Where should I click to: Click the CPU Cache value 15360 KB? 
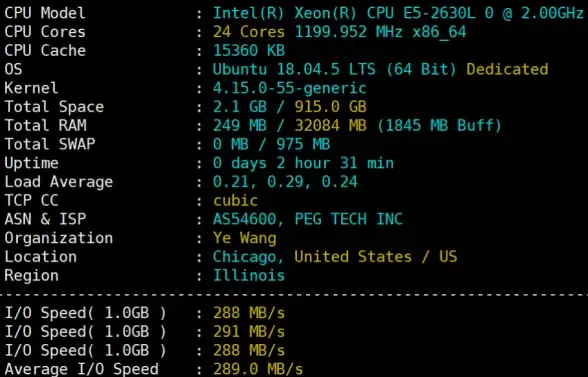pyautogui.click(x=249, y=51)
